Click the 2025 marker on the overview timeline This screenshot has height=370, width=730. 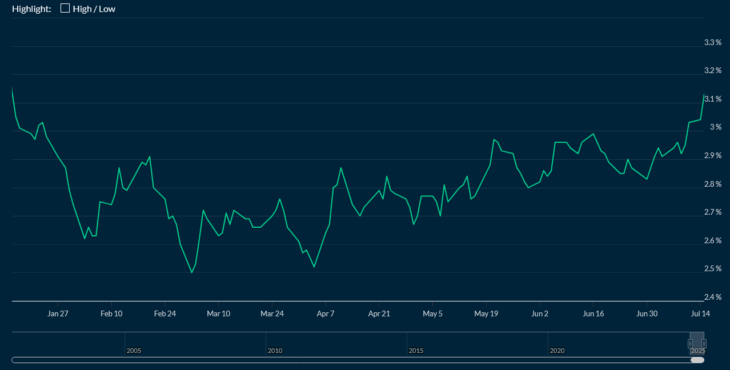[698, 350]
